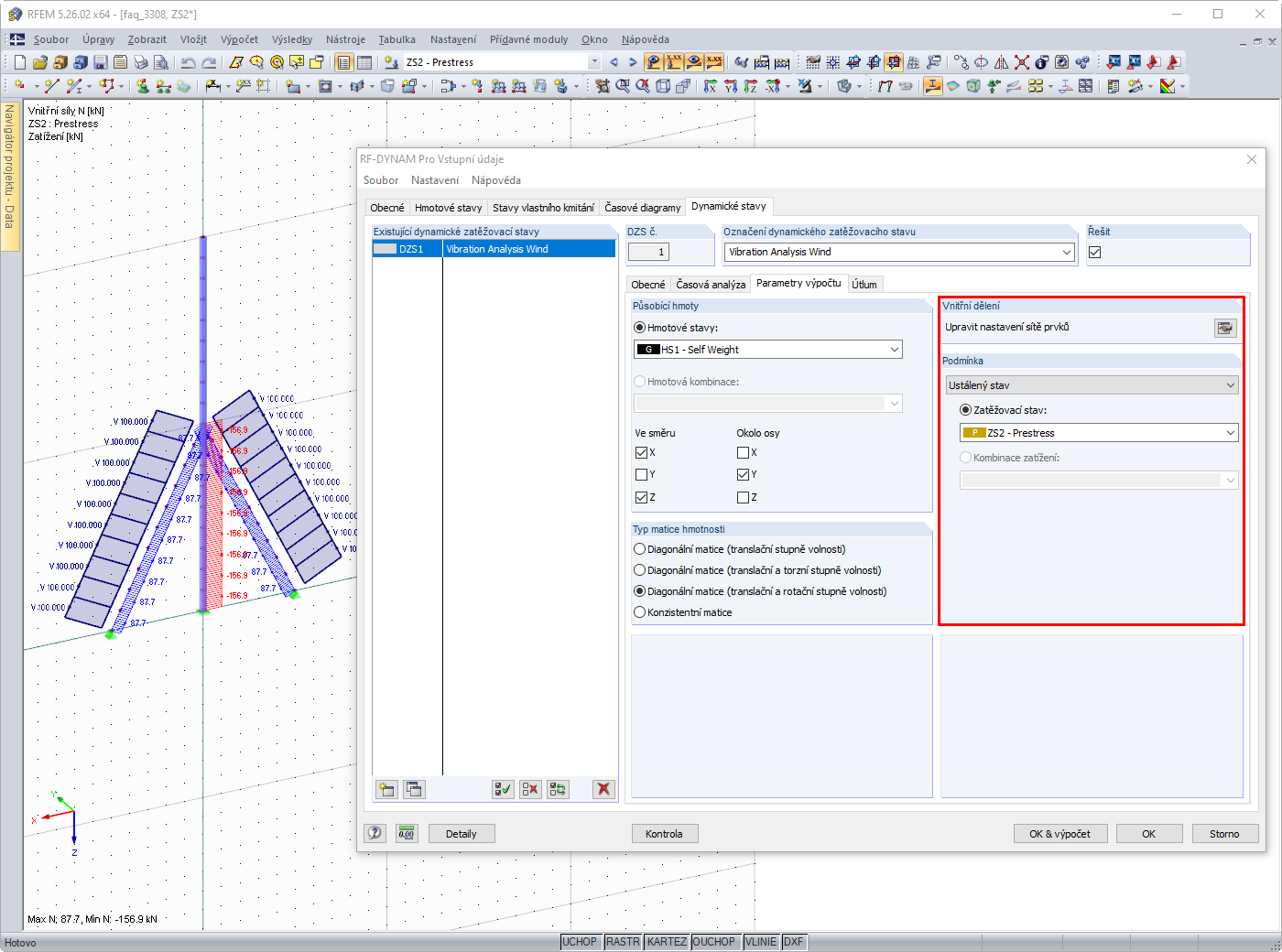Image resolution: width=1282 pixels, height=952 pixels.
Task: Open Vibration Analysis Wind name dropdown
Action: click(899, 252)
